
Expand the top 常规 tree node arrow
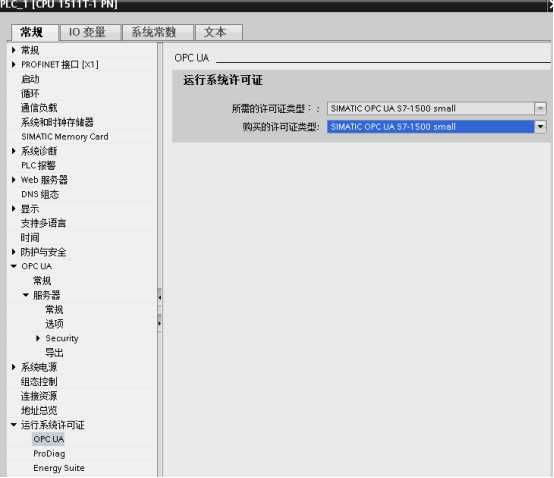(13, 50)
